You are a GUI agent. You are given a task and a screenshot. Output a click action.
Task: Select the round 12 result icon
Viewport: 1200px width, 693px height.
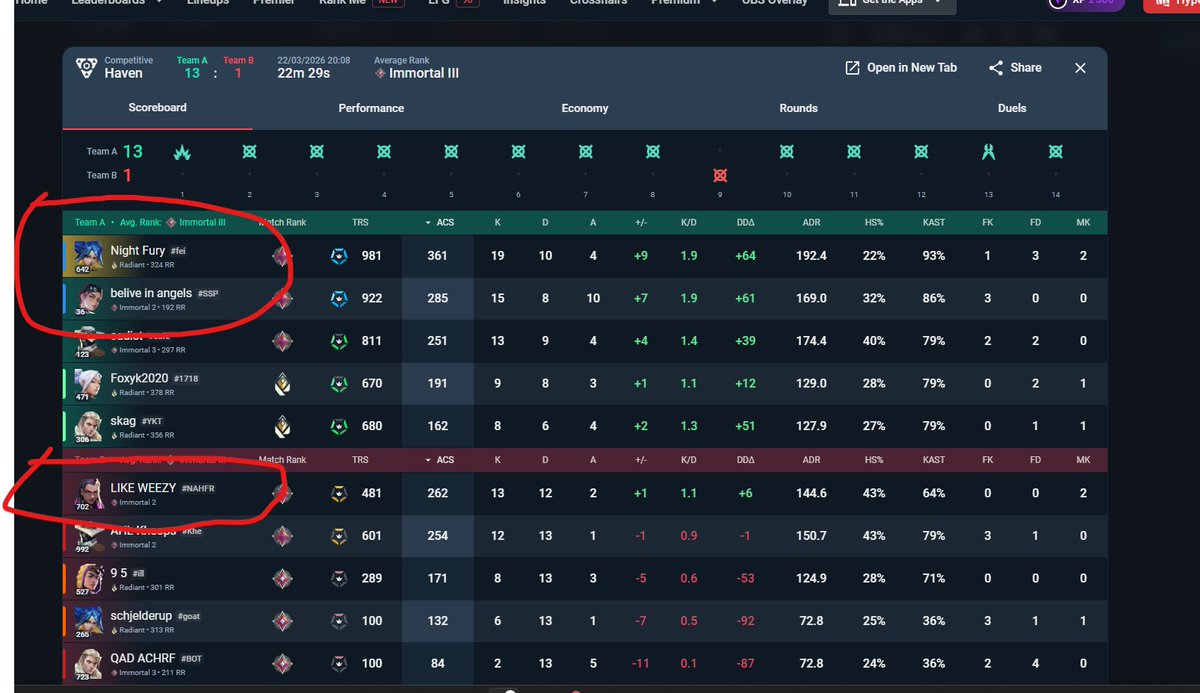pos(921,152)
